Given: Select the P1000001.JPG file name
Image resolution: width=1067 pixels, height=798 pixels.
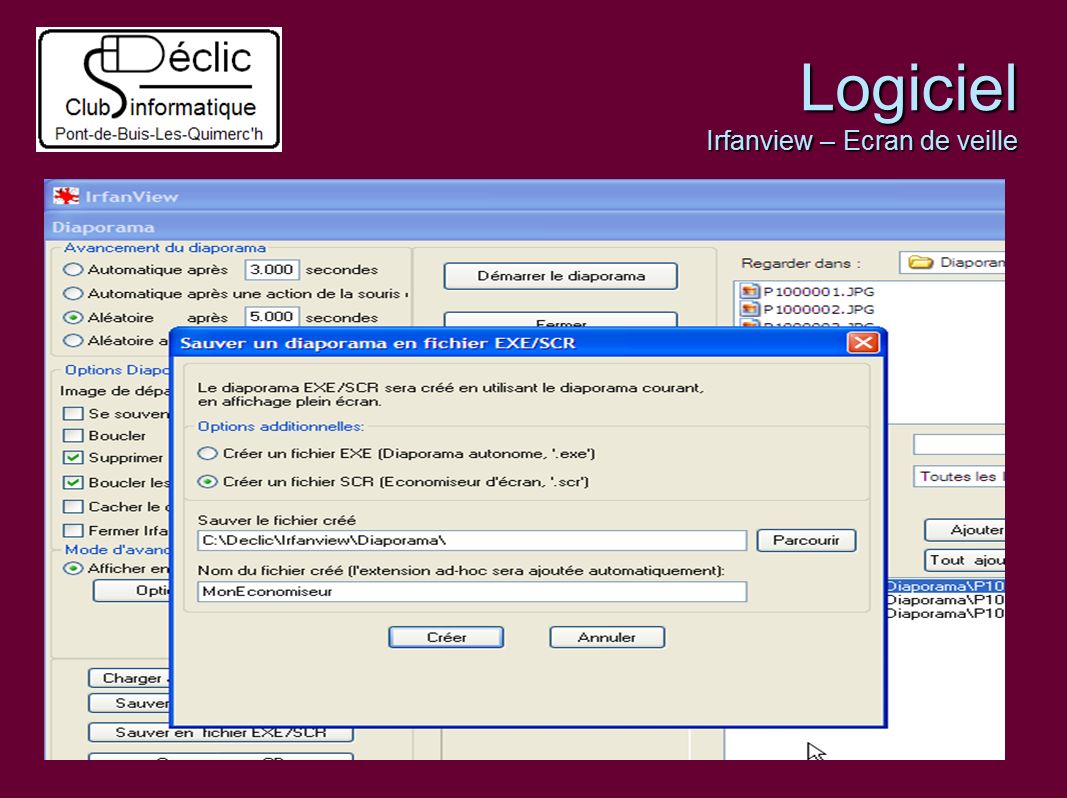Looking at the screenshot, I should click(819, 292).
